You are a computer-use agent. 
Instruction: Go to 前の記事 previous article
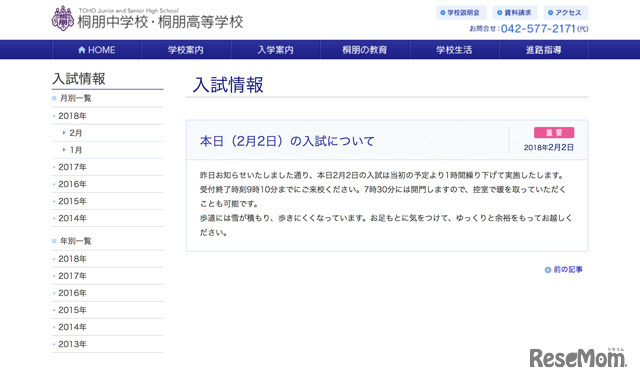click(568, 270)
